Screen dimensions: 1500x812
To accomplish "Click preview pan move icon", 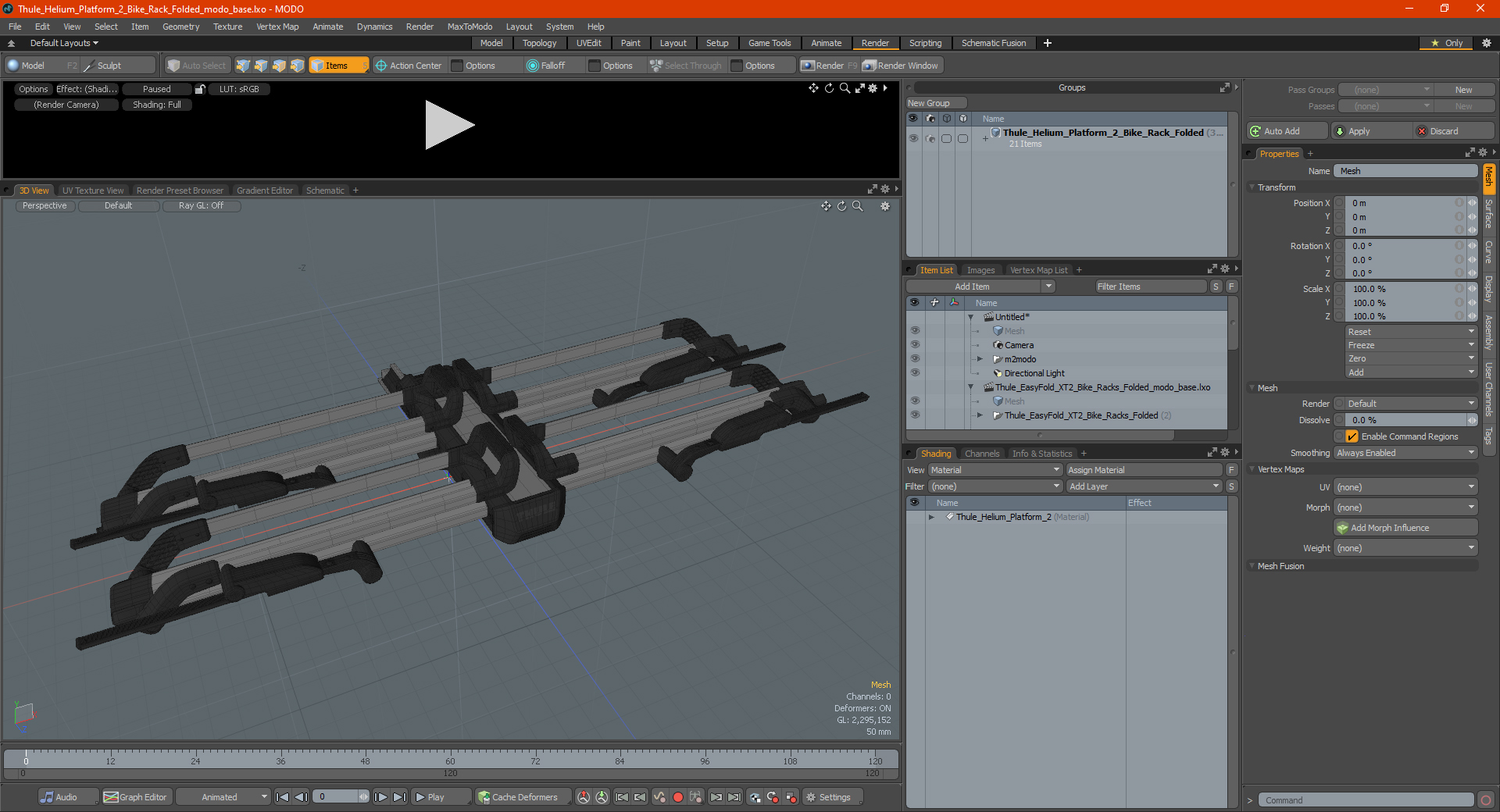I will [x=814, y=88].
